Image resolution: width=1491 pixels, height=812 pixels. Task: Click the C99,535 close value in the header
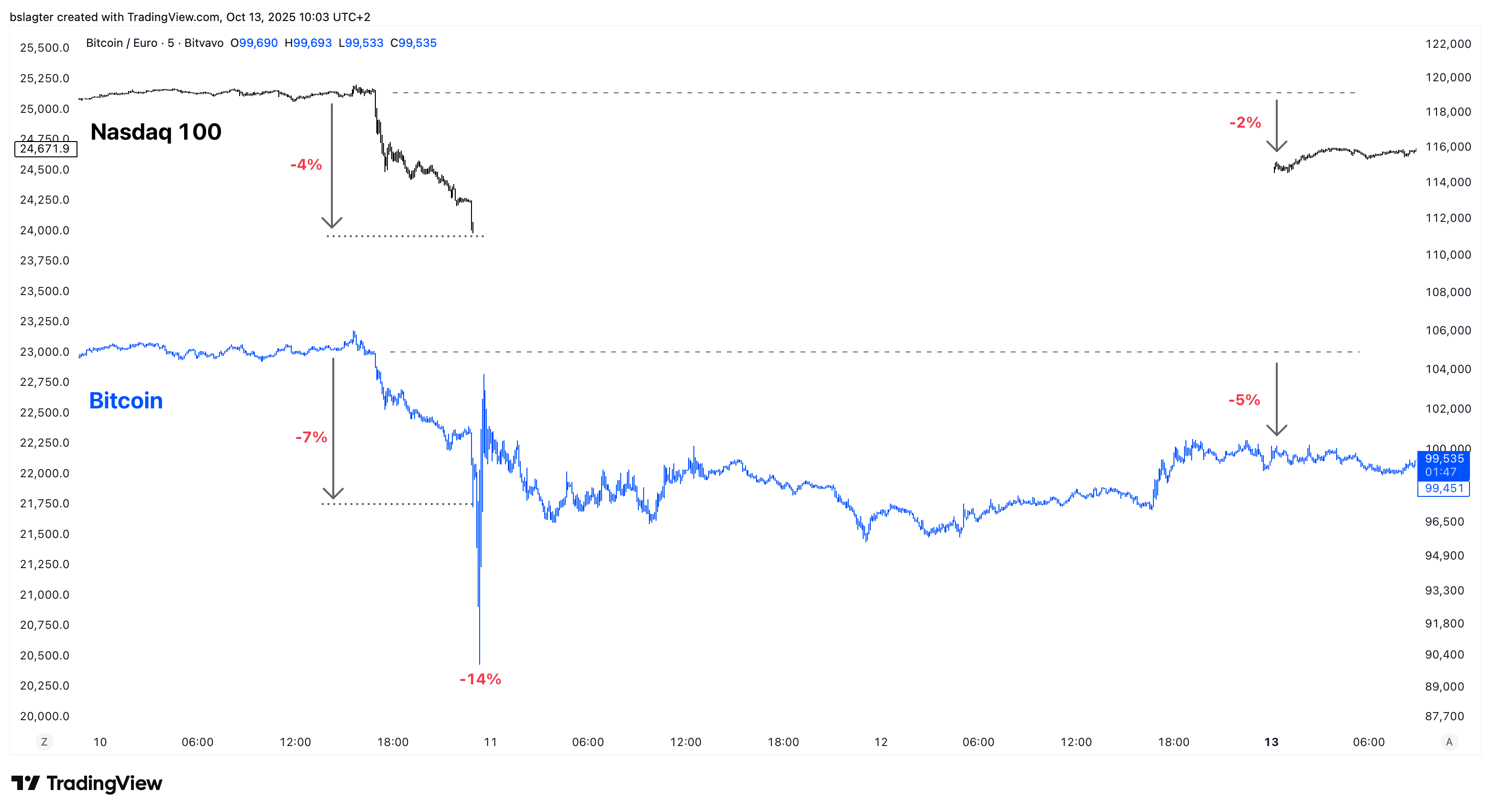[x=413, y=43]
